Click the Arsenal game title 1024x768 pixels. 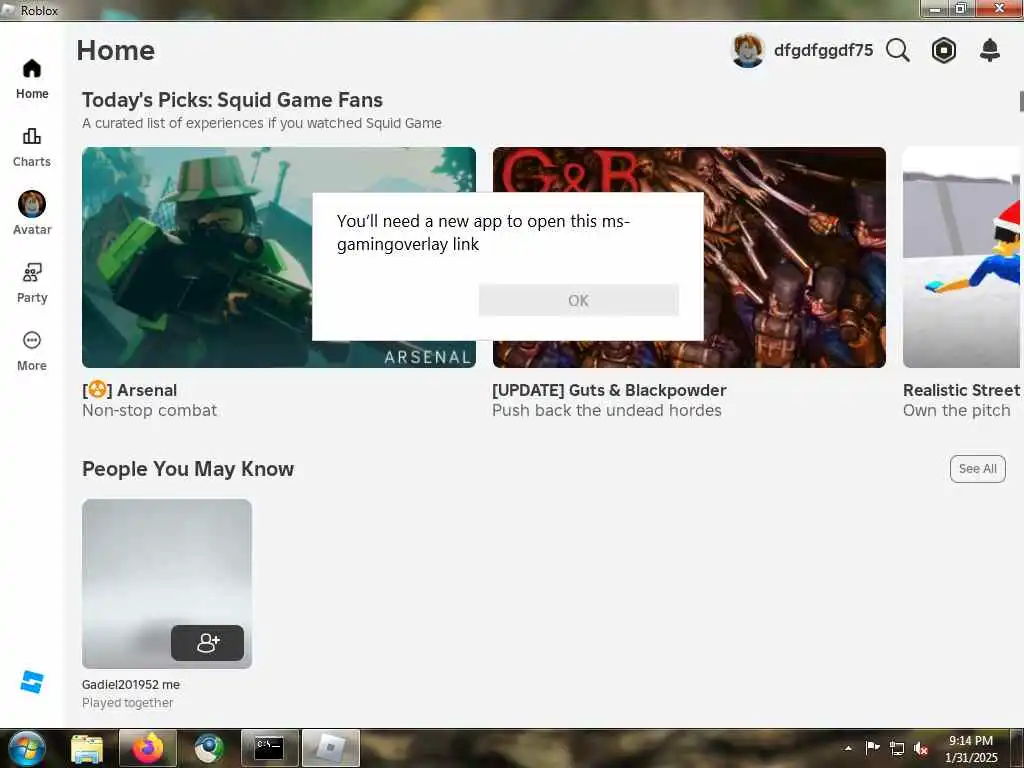tap(129, 391)
